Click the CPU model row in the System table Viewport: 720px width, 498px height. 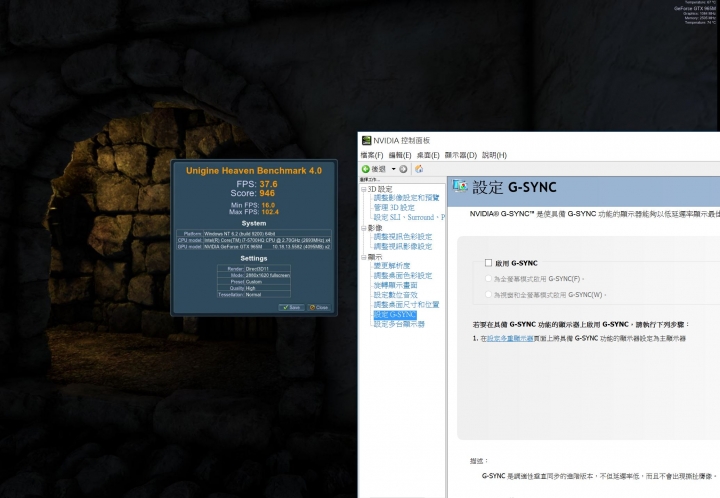pos(254,240)
